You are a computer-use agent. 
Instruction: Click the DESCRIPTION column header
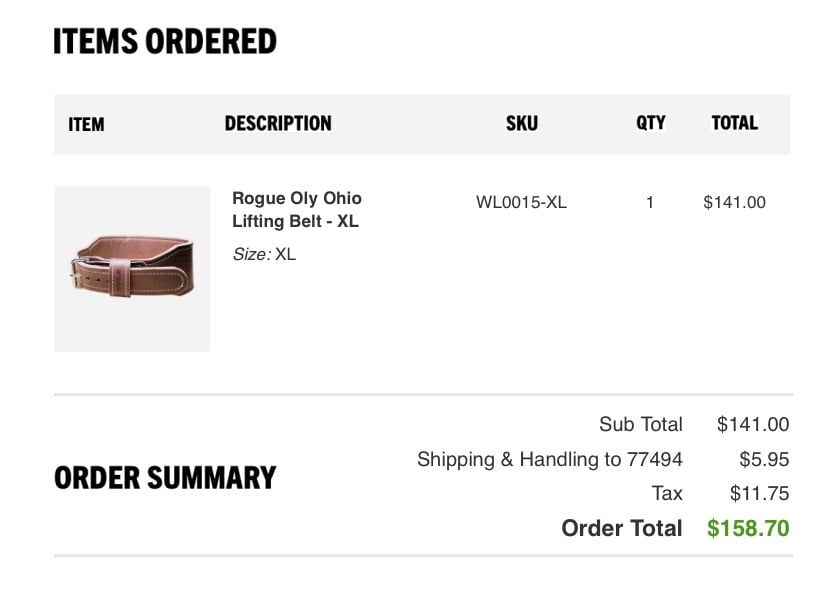[x=278, y=123]
